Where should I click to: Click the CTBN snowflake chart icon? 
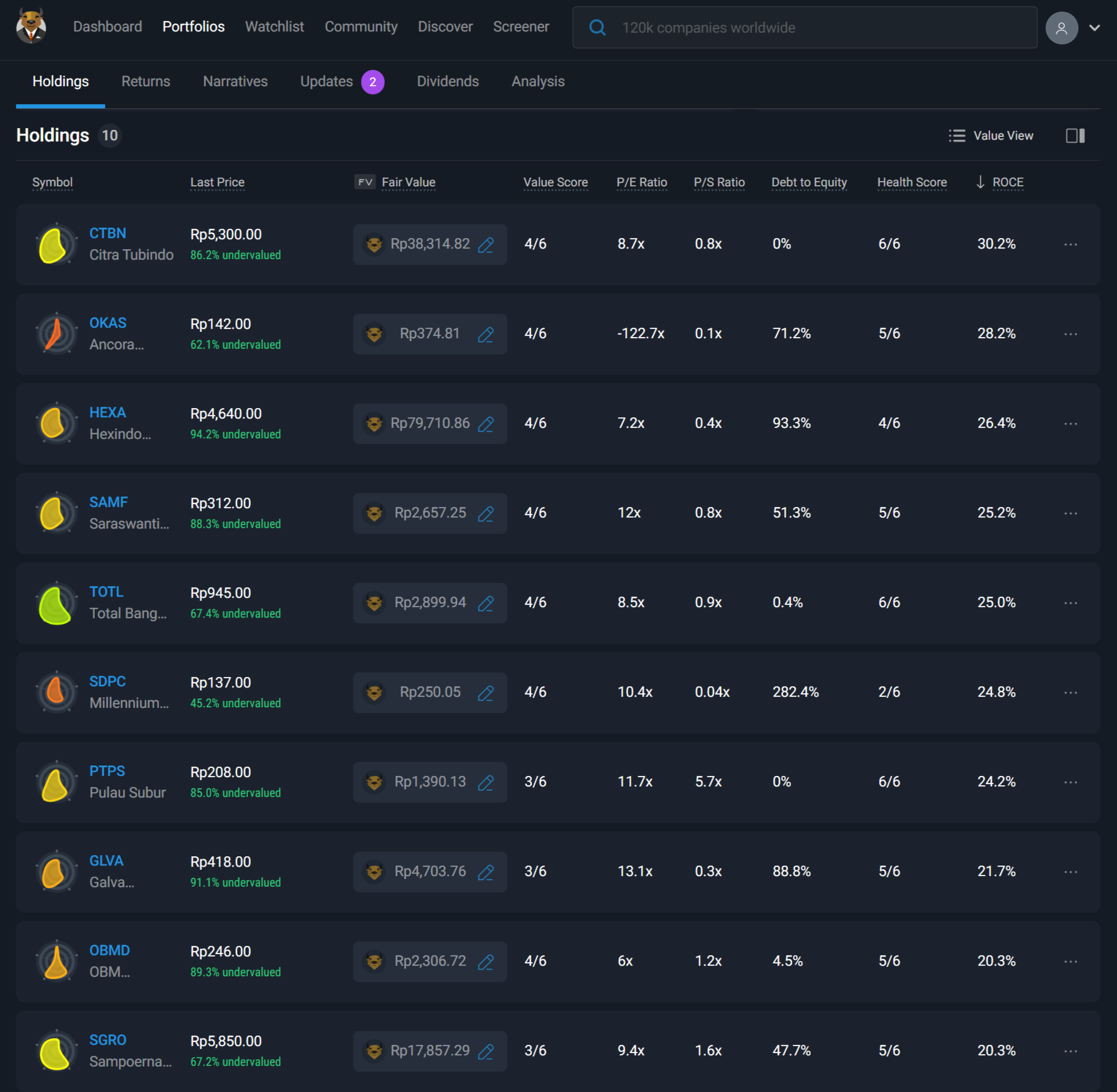56,244
